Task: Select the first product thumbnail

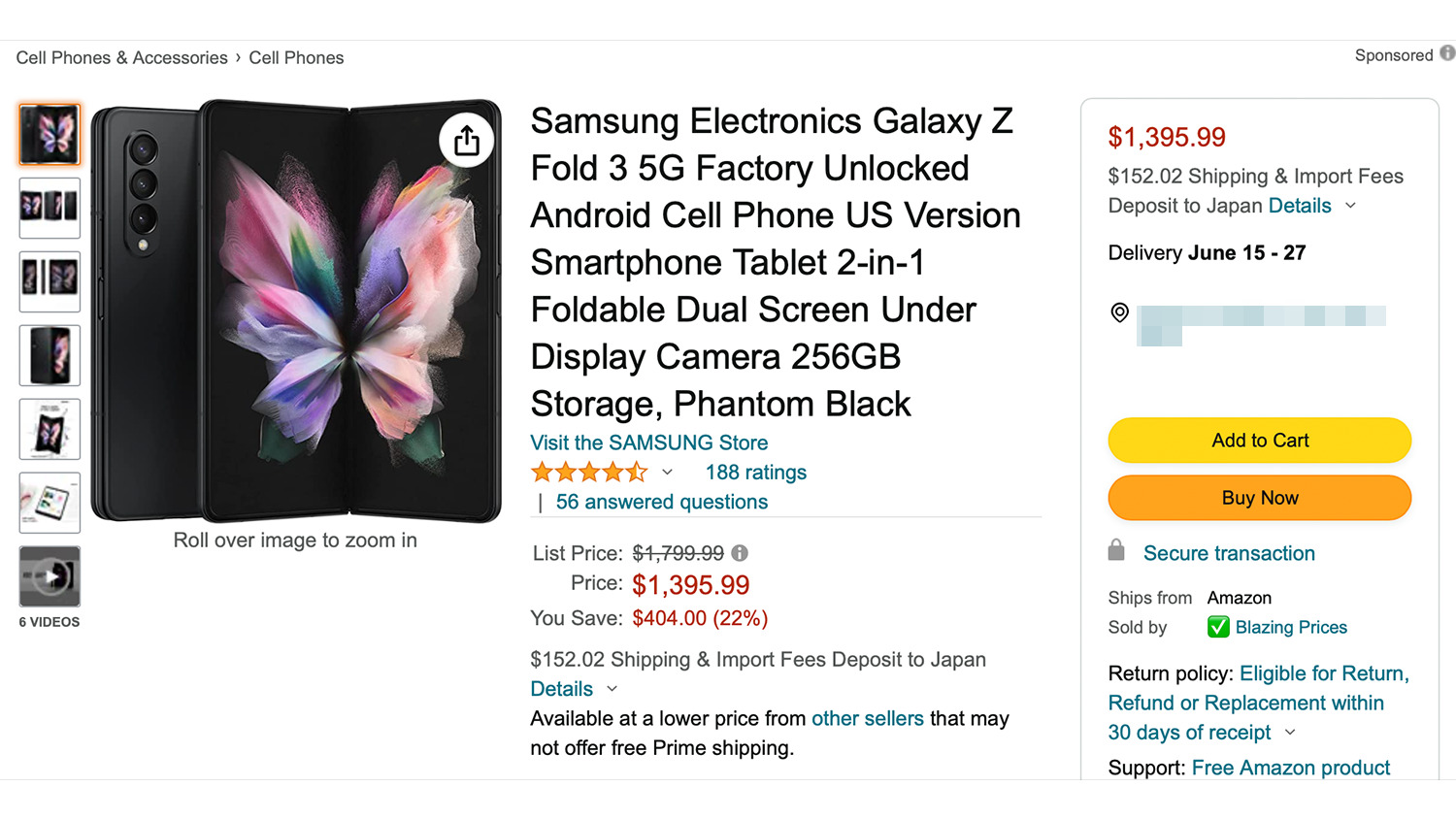Action: [50, 134]
